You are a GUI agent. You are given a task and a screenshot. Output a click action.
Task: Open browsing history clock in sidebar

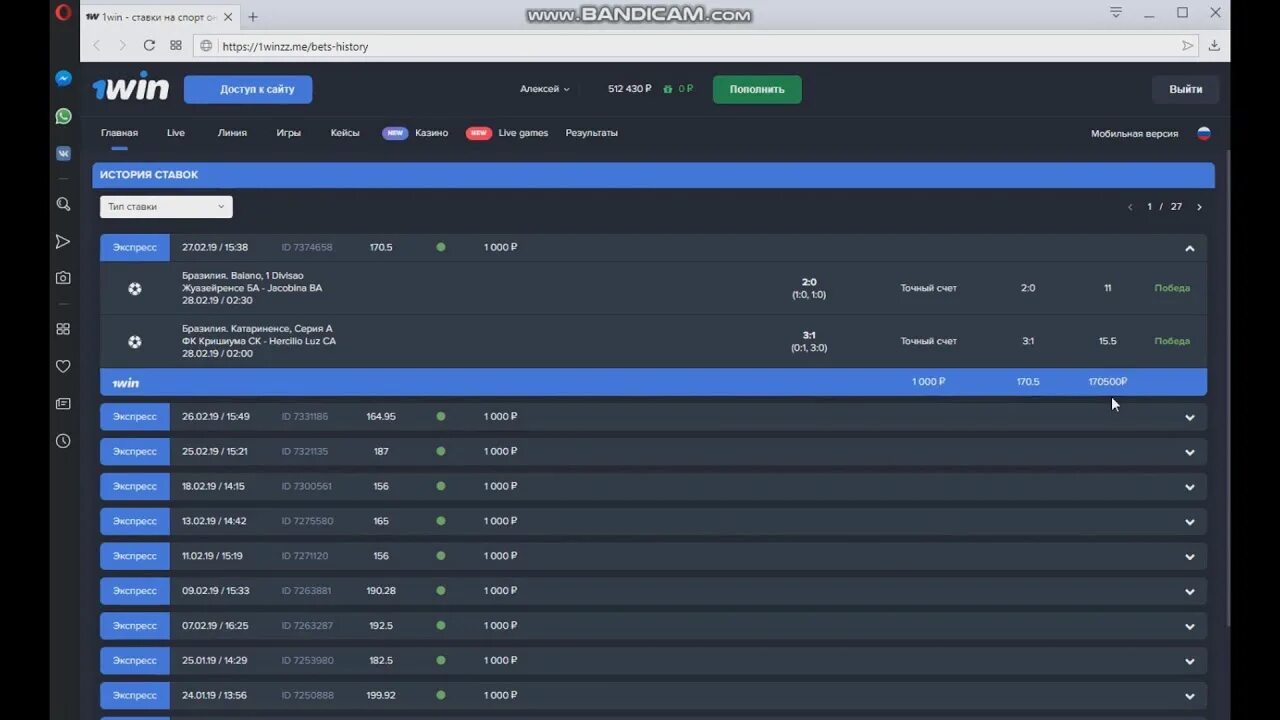click(x=63, y=441)
